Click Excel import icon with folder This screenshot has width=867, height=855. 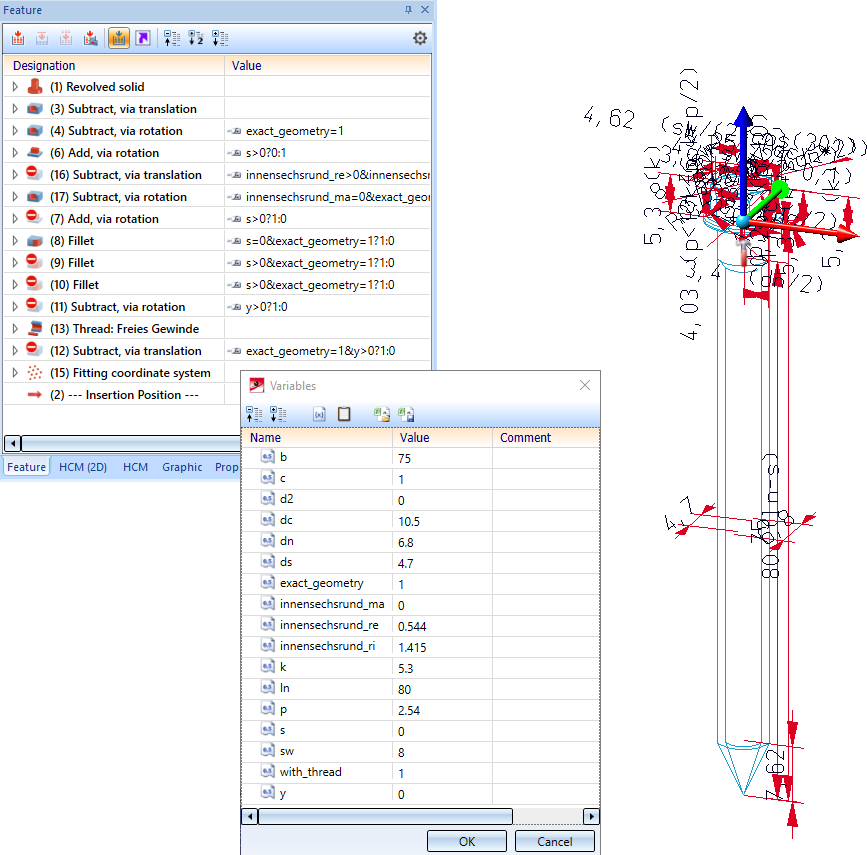pyautogui.click(x=381, y=413)
